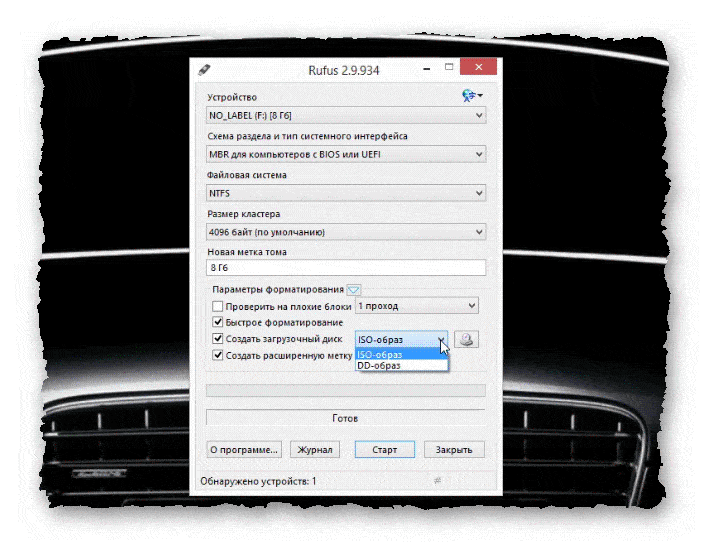Toggle create bootable disk checkbox
The width and height of the screenshot is (704, 544).
click(x=217, y=338)
